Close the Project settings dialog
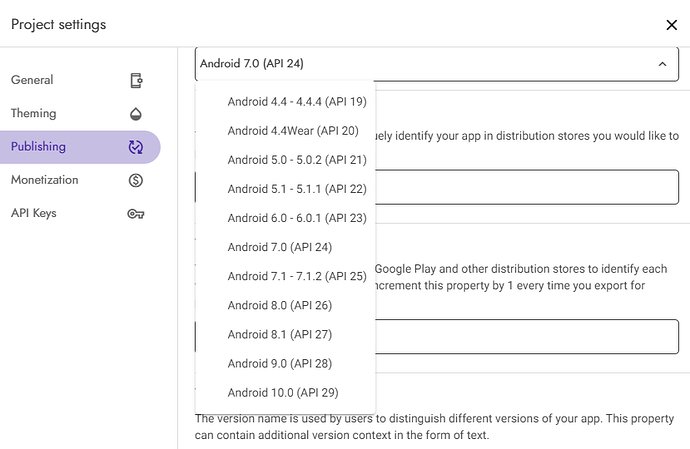This screenshot has height=449, width=690. click(x=672, y=25)
